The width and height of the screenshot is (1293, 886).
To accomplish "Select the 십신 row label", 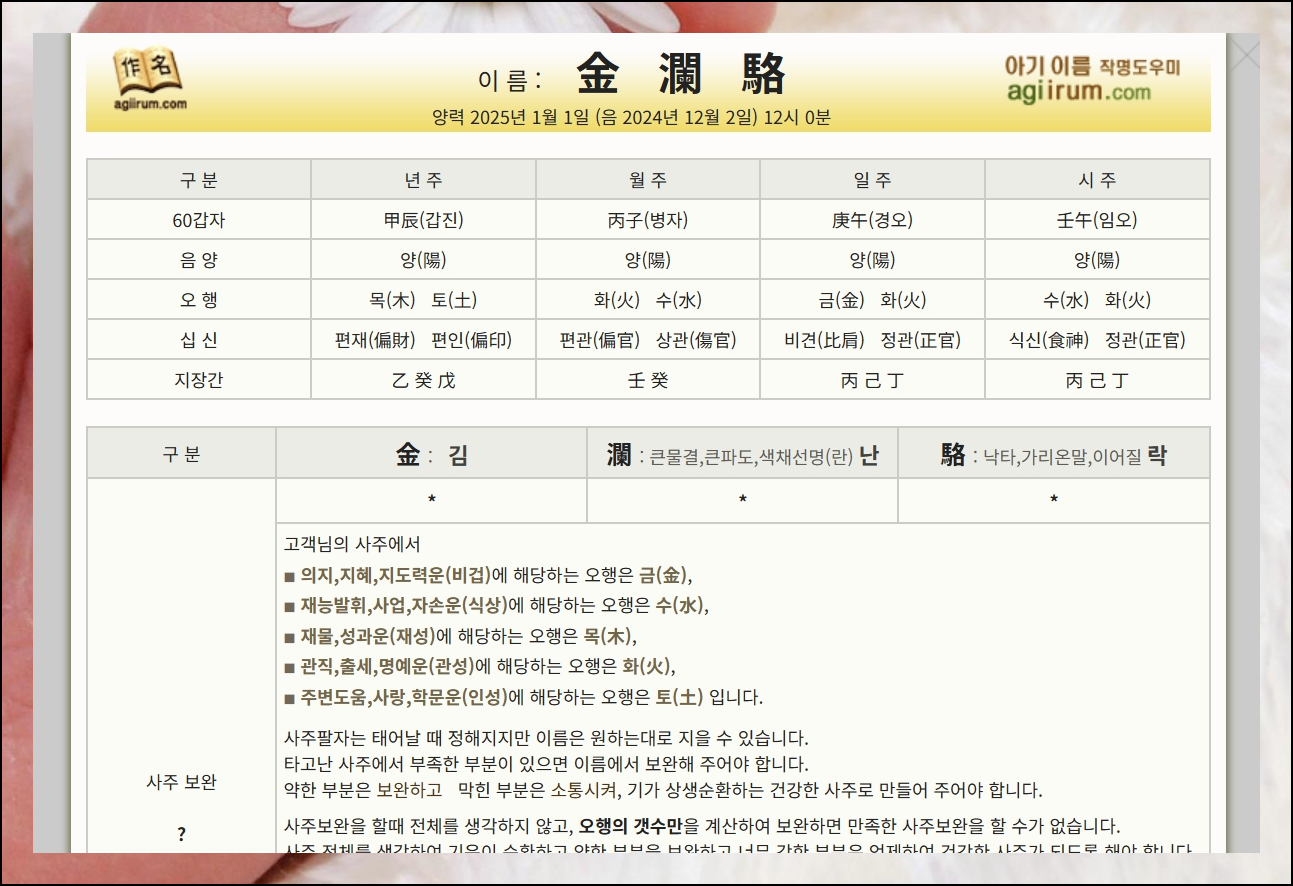I will (199, 340).
